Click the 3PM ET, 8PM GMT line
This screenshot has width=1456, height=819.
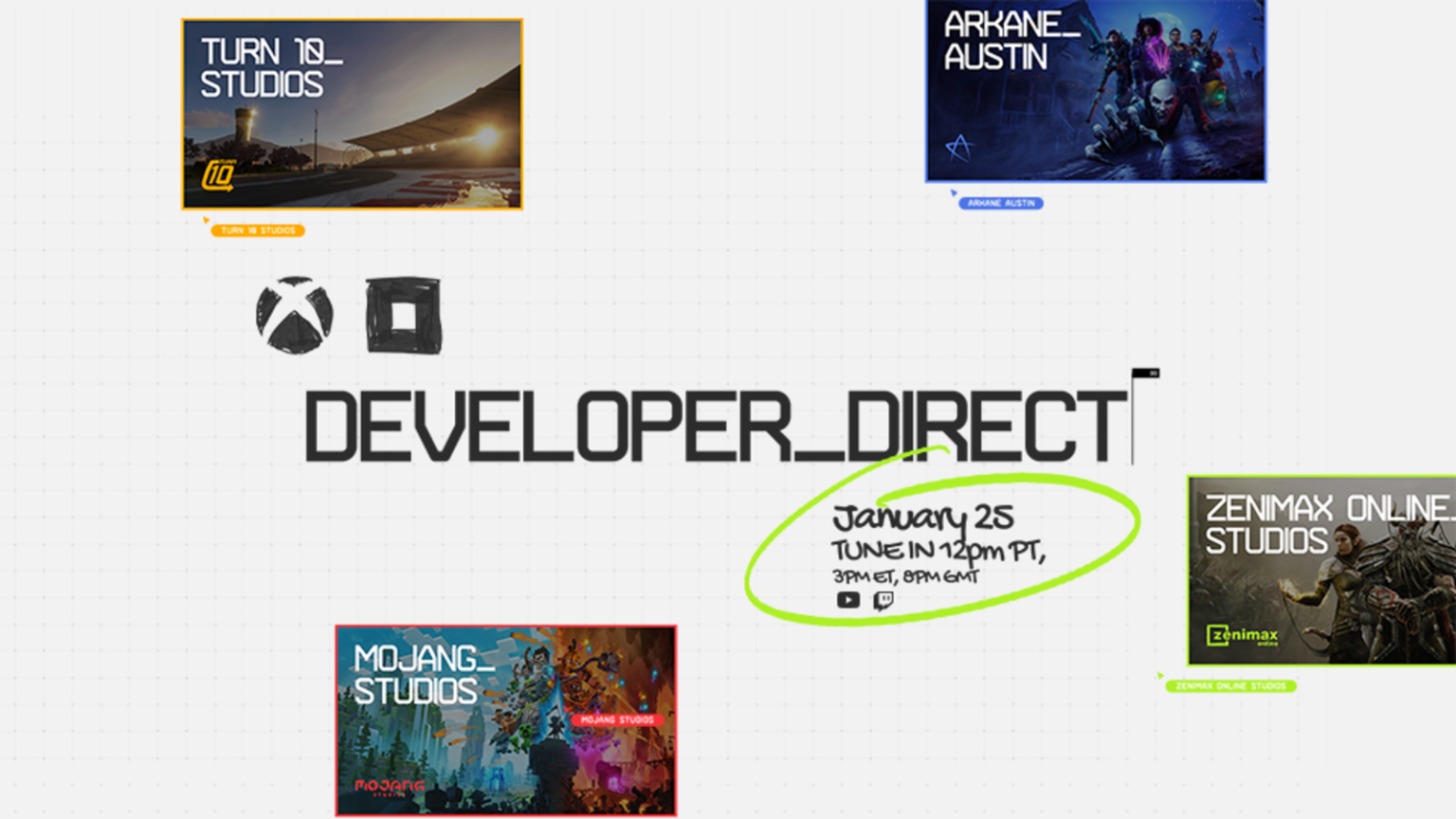pyautogui.click(x=905, y=576)
